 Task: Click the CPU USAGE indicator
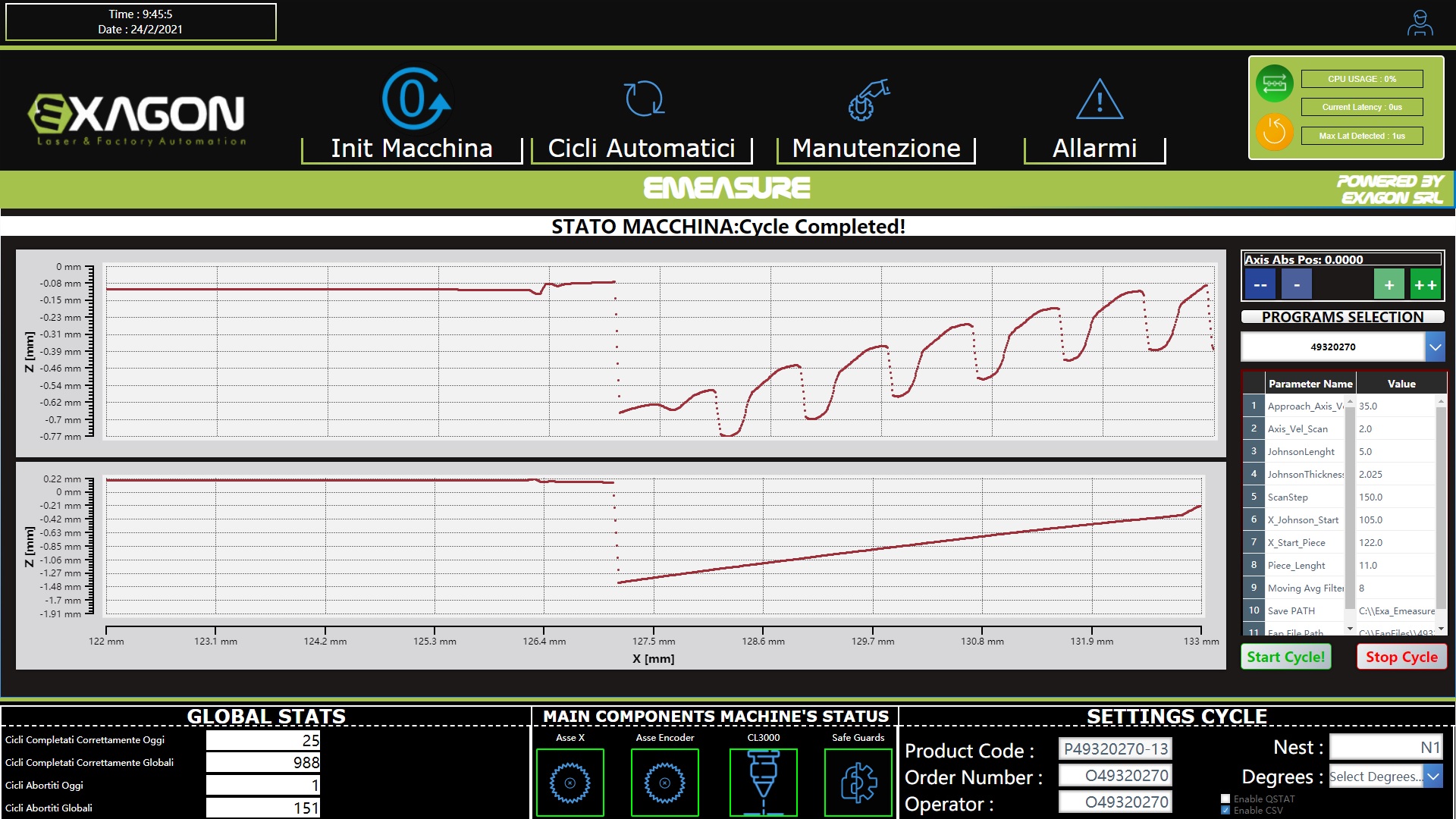click(x=1362, y=79)
